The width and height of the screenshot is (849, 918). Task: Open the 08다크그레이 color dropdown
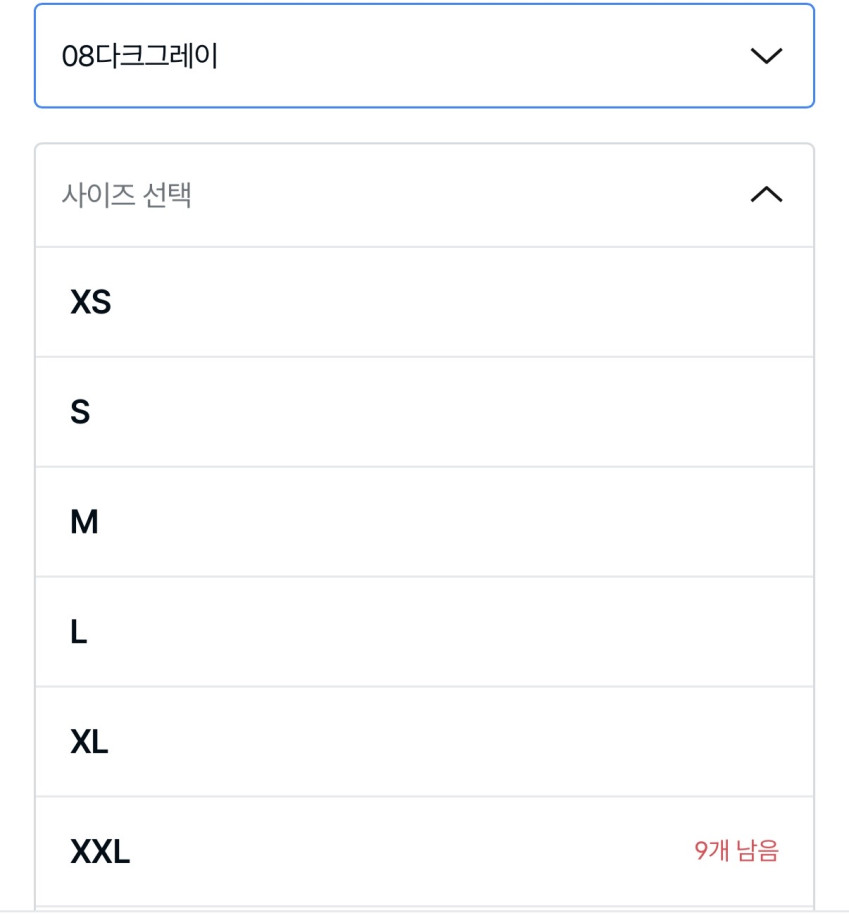(424, 56)
